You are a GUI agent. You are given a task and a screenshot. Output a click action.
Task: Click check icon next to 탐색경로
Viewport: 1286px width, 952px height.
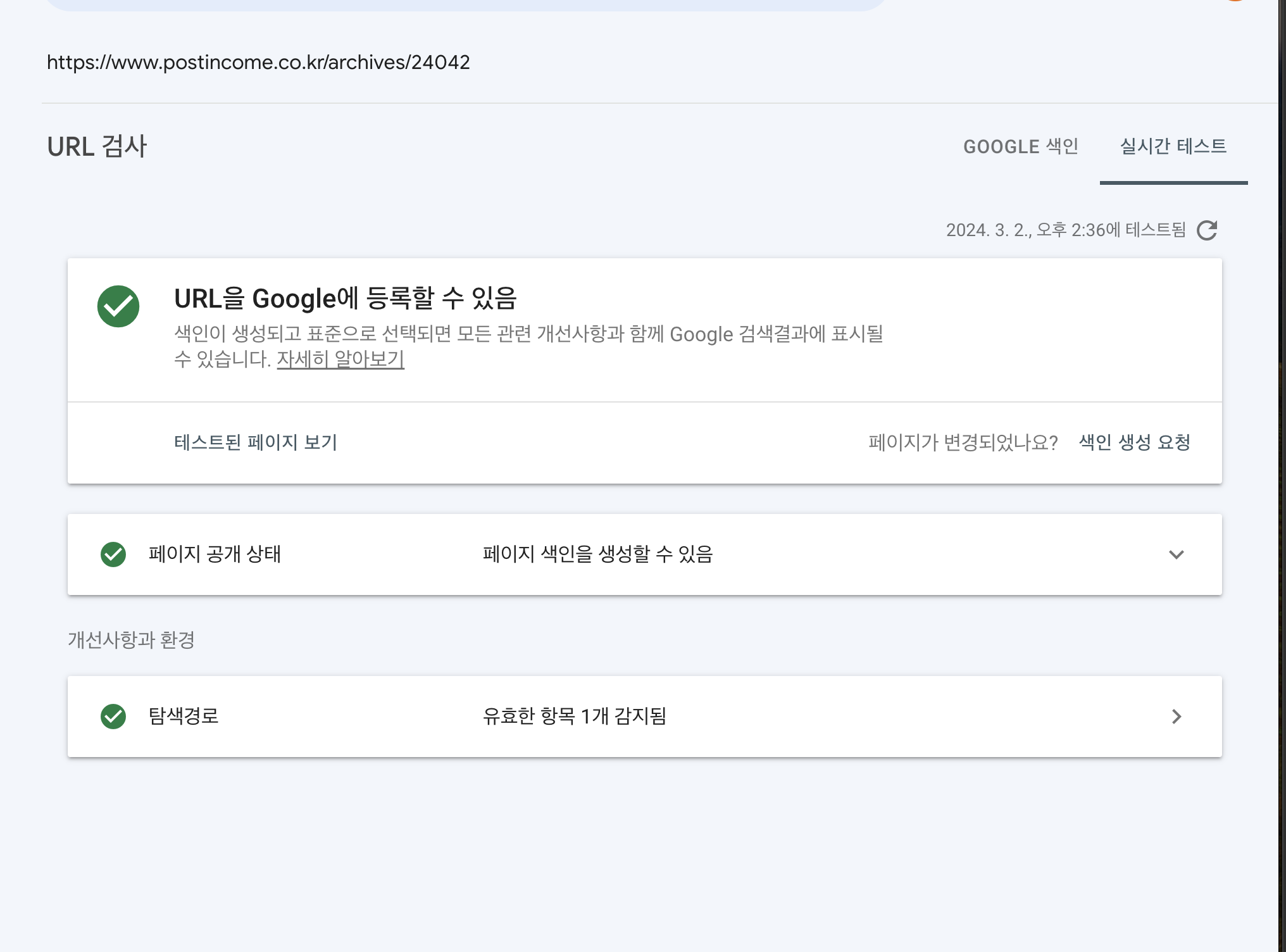(113, 717)
